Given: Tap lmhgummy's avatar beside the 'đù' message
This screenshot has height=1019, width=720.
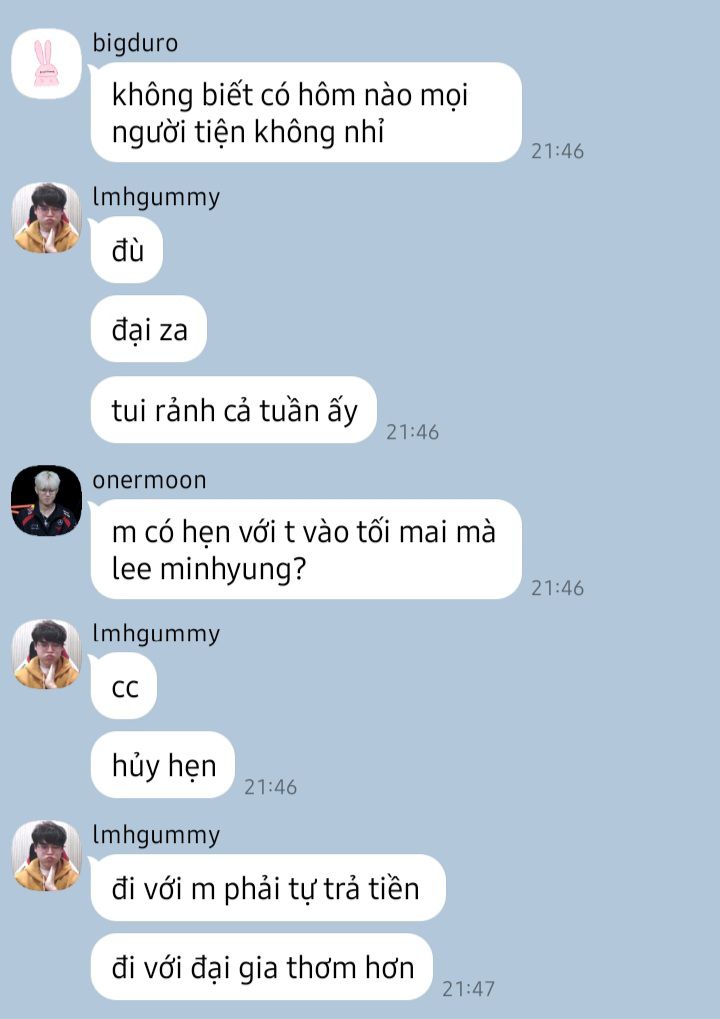Looking at the screenshot, I should point(46,218).
